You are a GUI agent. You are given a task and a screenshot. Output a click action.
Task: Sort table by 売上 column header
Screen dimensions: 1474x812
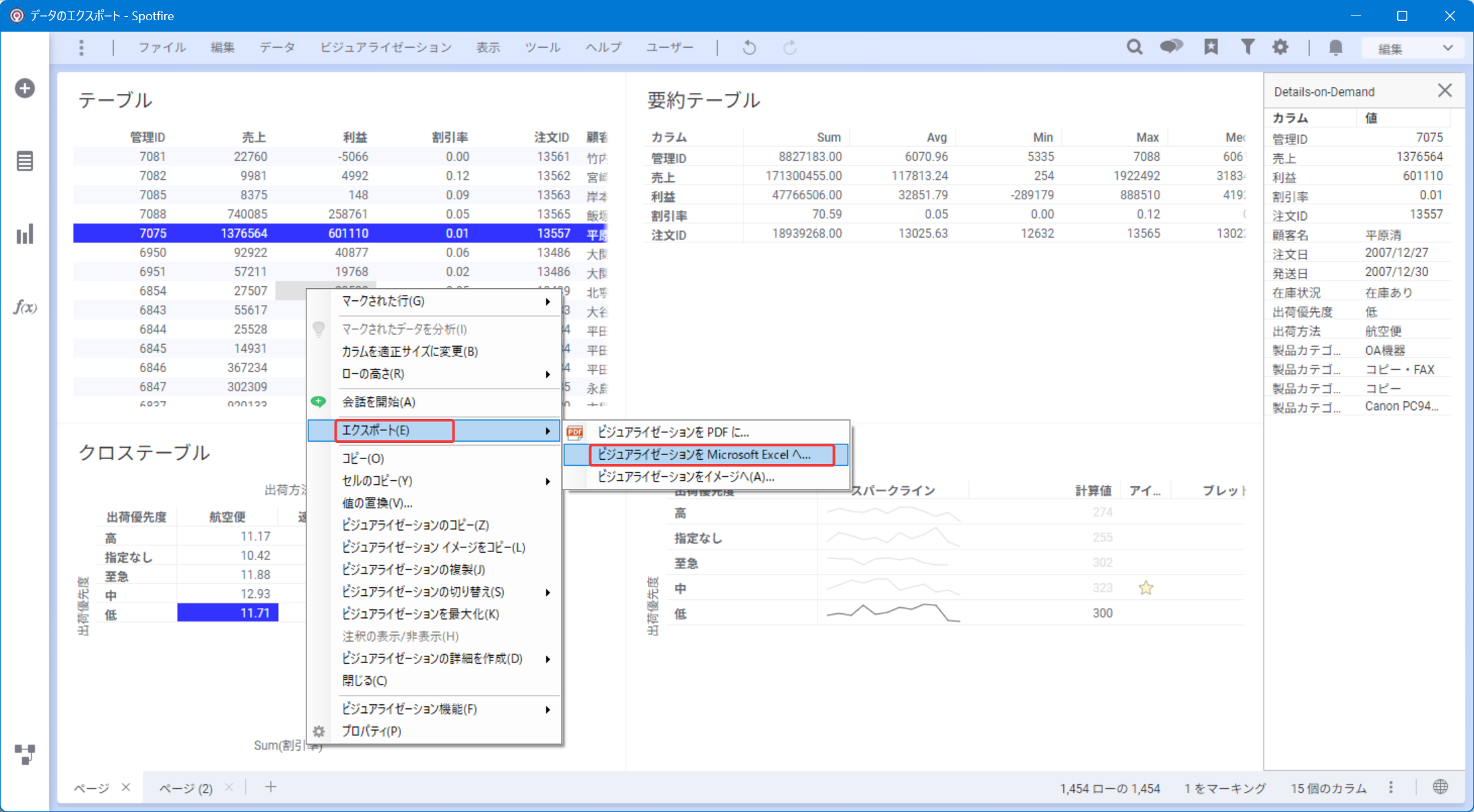pos(254,137)
